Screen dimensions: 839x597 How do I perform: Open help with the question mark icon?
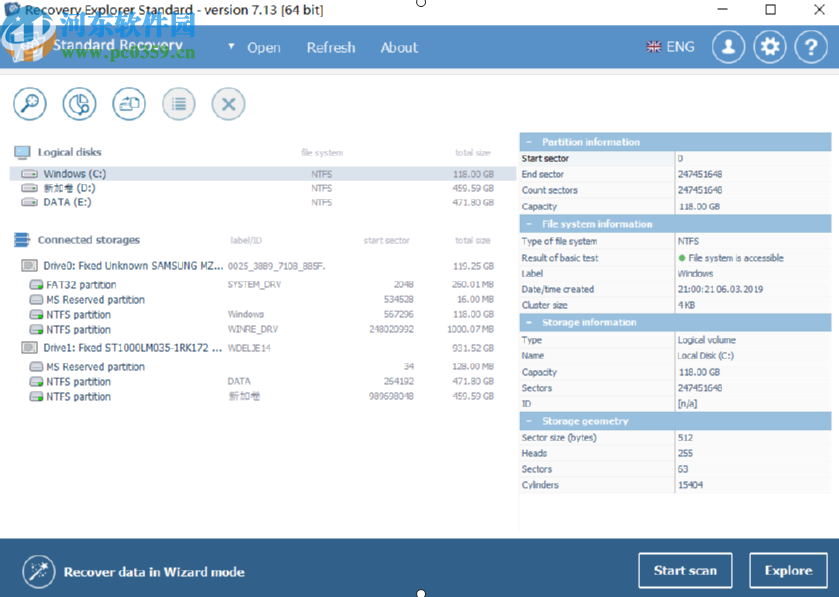(x=810, y=47)
